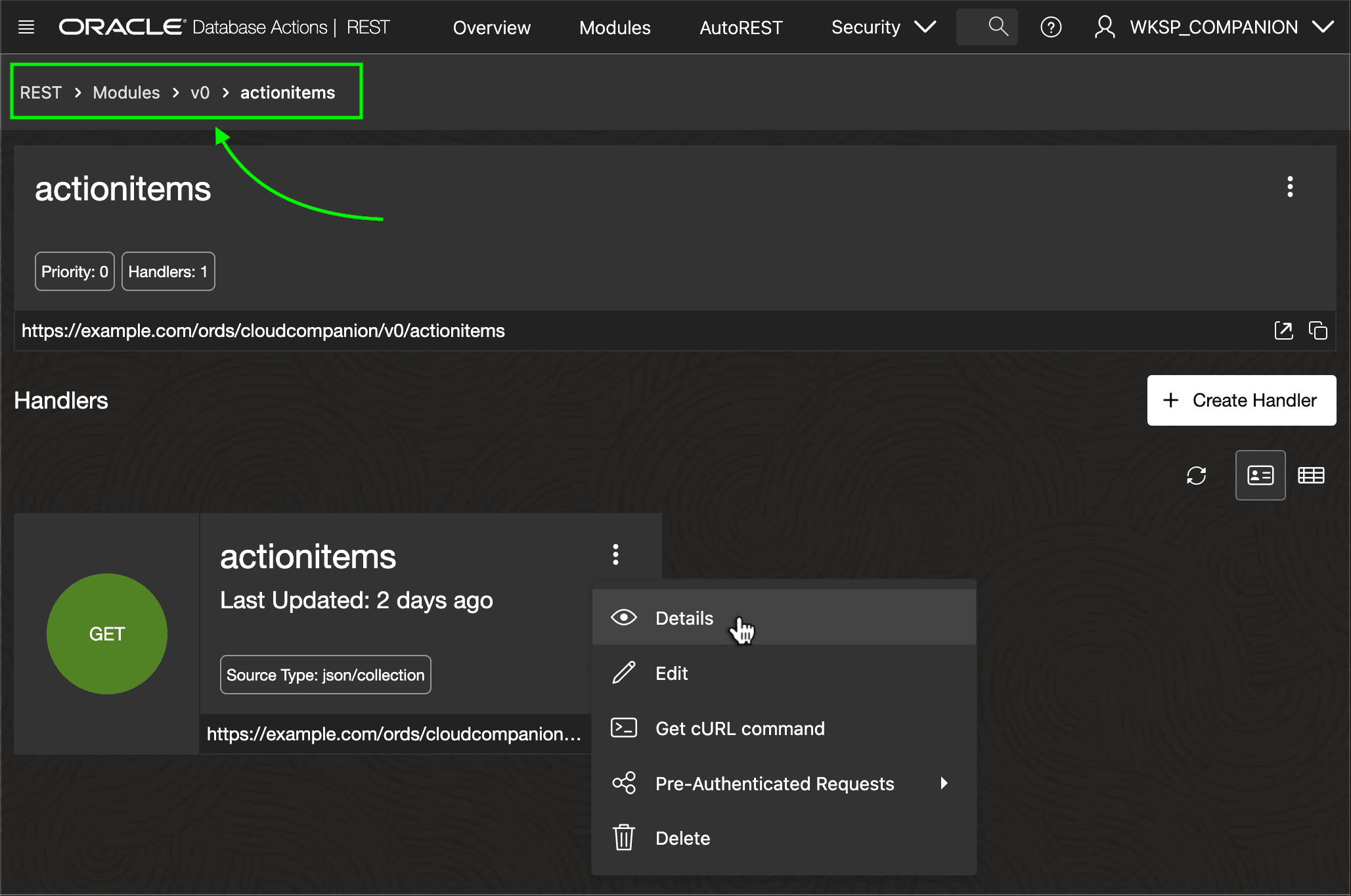
Task: Go to the Modules tab
Action: coord(615,28)
